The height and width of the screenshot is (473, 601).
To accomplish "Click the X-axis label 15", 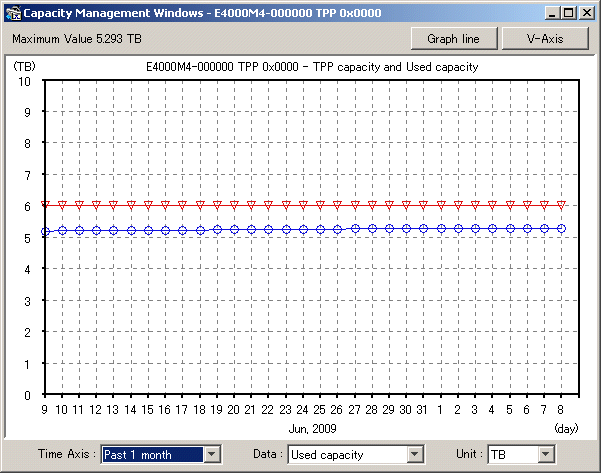I will 147,410.
